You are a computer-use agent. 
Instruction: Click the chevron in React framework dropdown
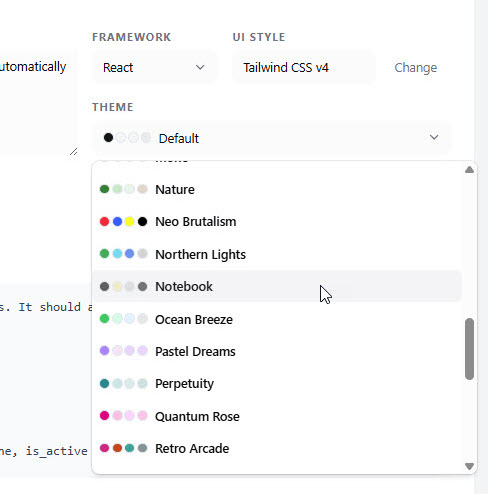tap(200, 67)
